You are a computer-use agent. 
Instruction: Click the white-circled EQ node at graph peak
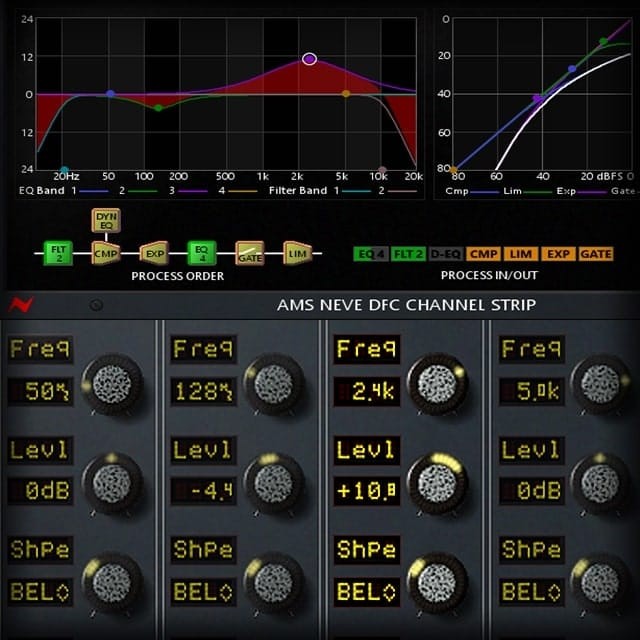309,59
